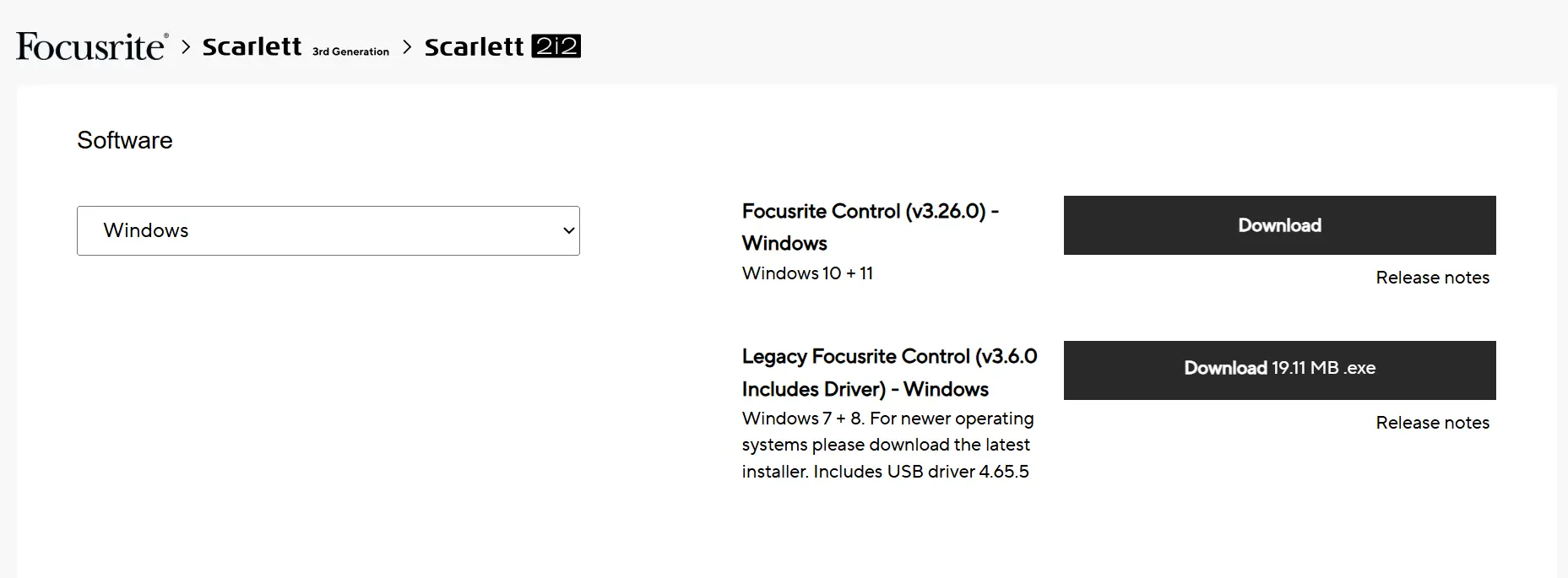Viewport: 1568px width, 578px height.
Task: Open Release notes for Focusrite Control v3.26.0
Action: (1432, 278)
